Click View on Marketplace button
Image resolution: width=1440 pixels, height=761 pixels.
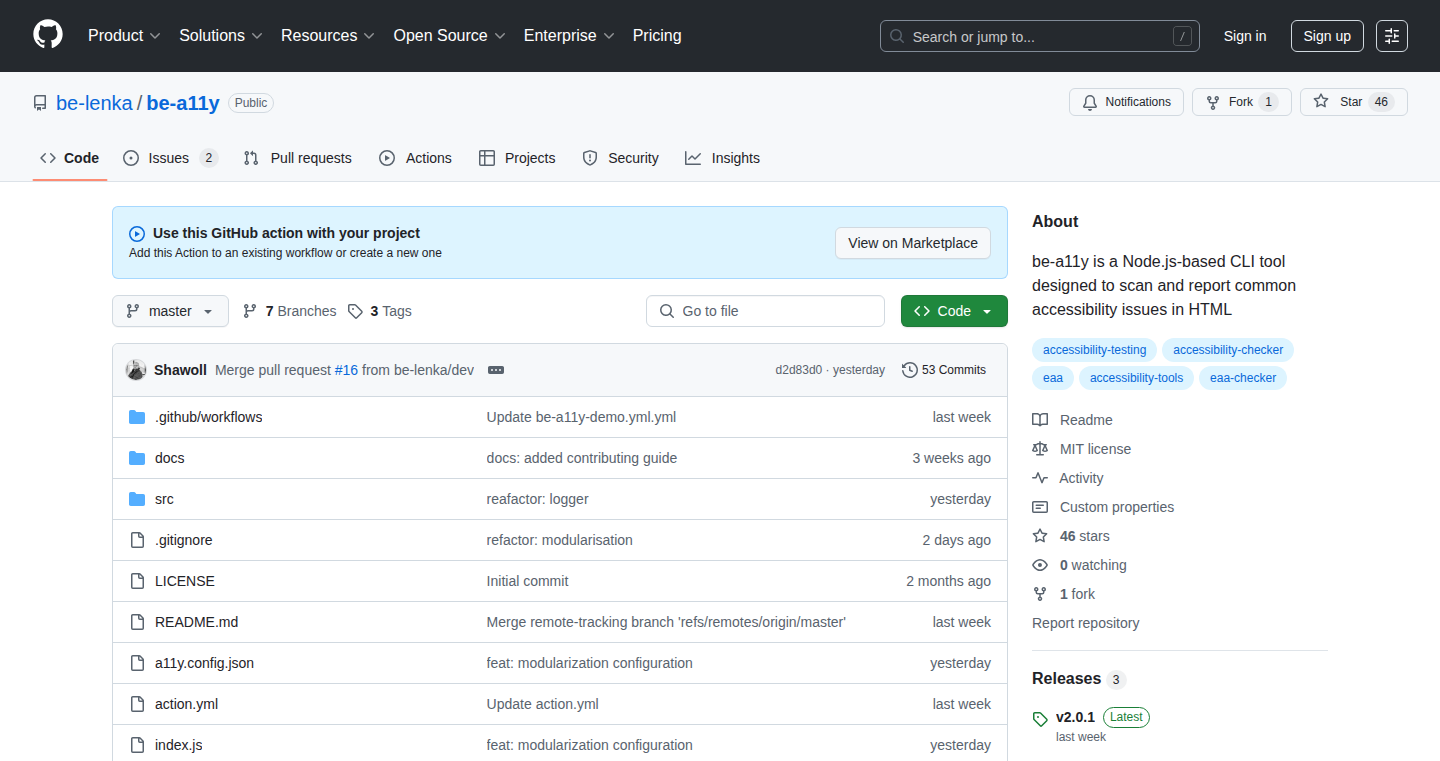tap(913, 243)
